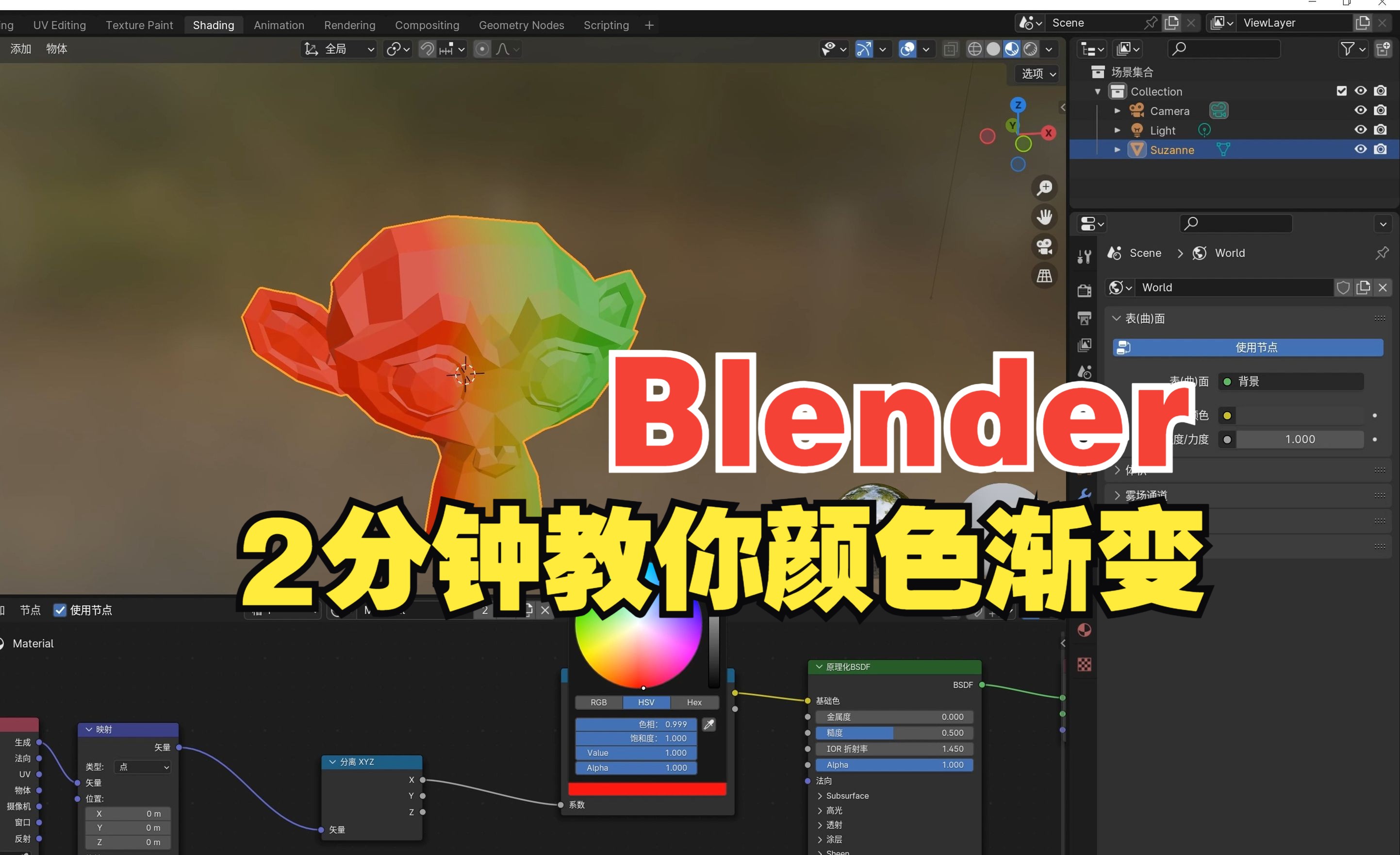Screen dimensions: 1400x855
Task: Toggle camera view icon in viewport
Action: coord(1044,247)
